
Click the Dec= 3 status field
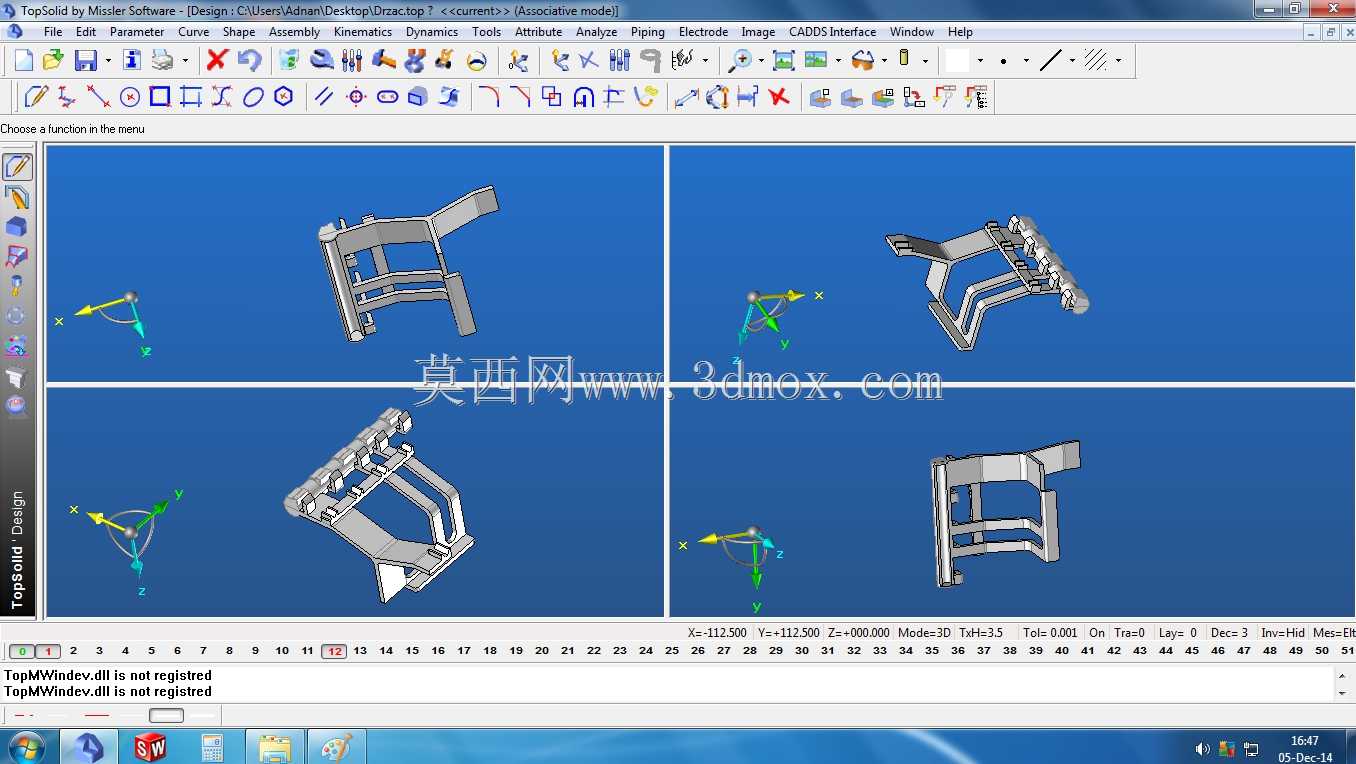tap(1229, 633)
